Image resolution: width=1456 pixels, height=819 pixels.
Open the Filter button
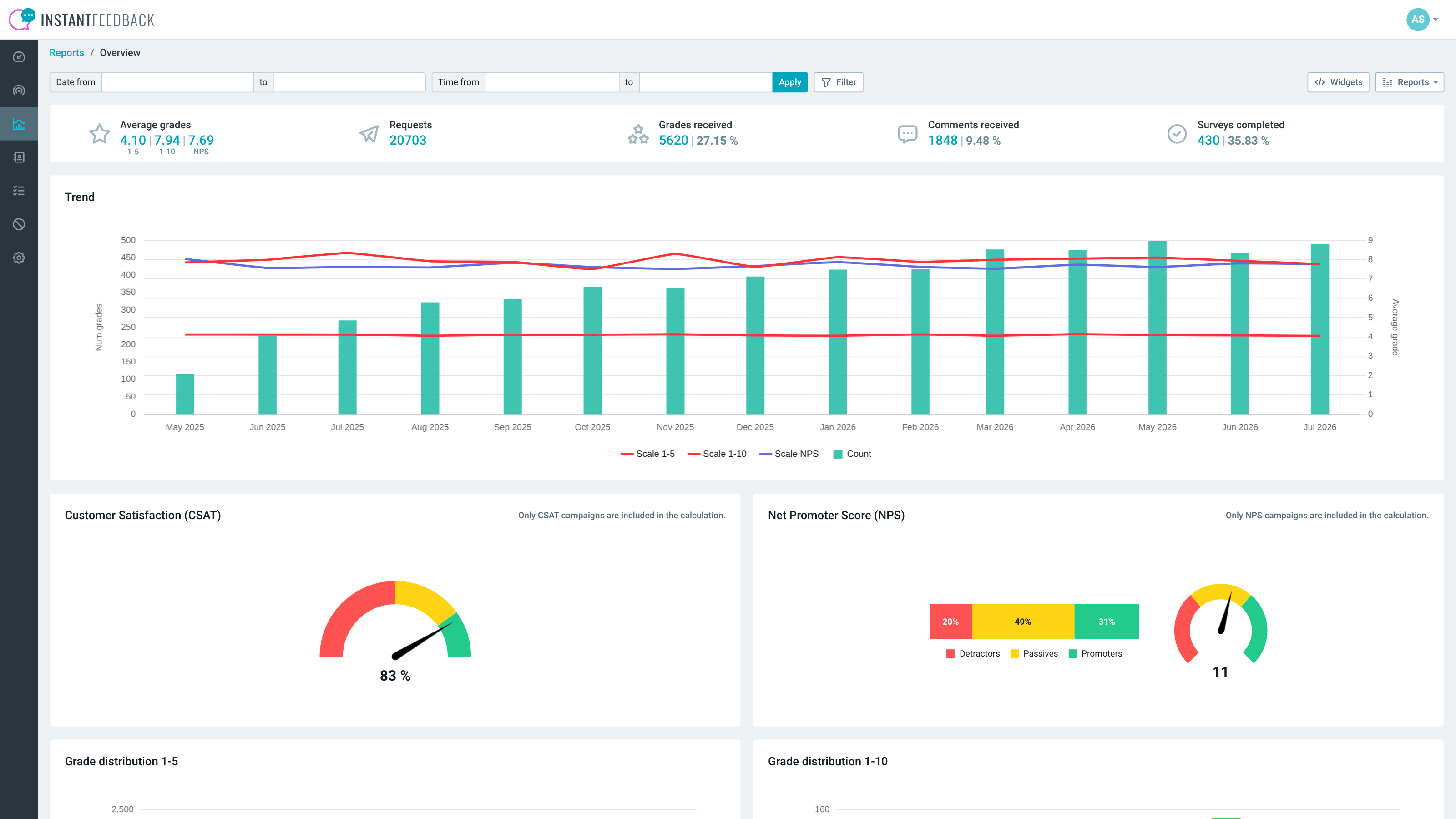pyautogui.click(x=838, y=82)
